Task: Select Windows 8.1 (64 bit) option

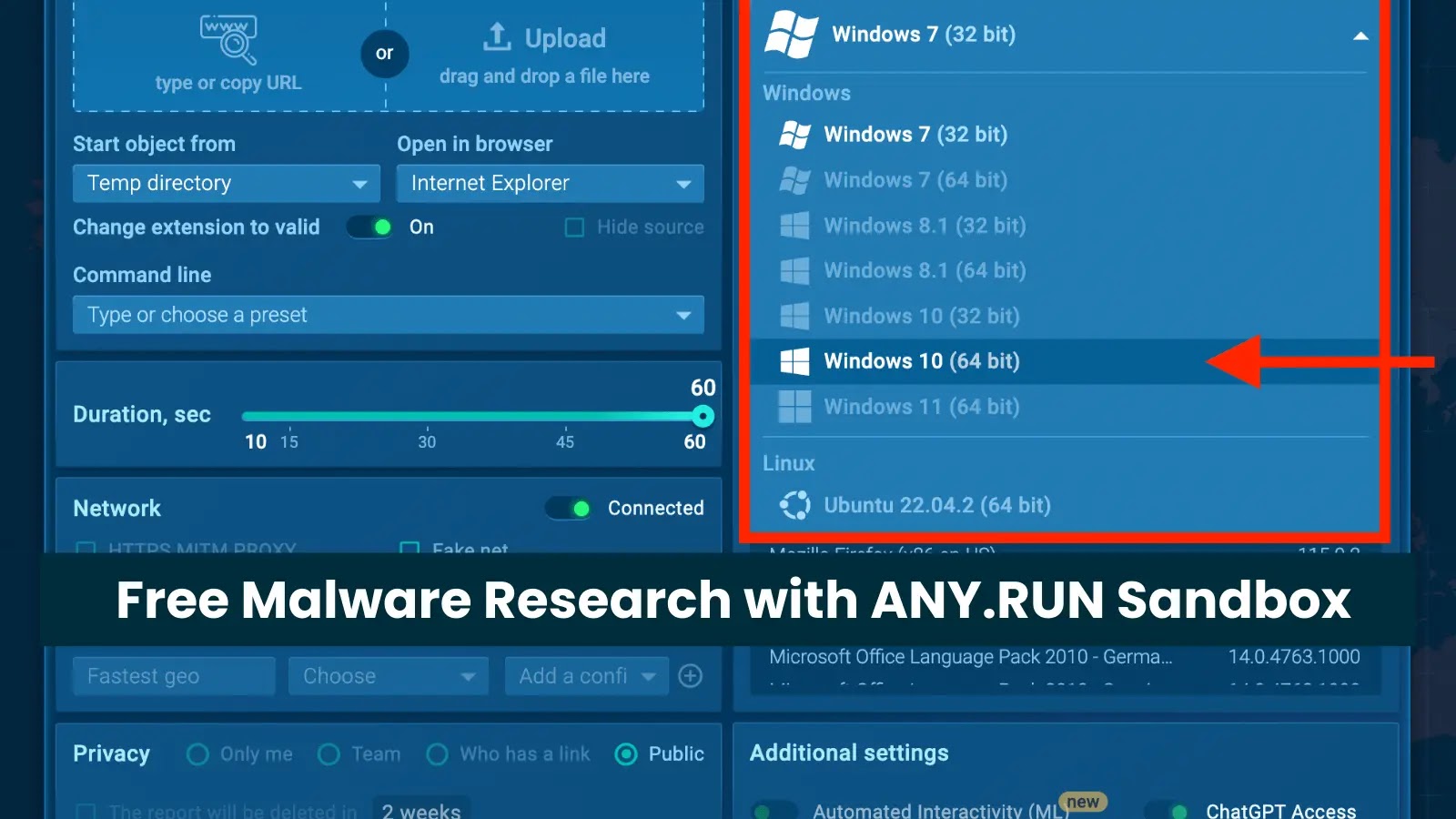Action: tap(1065, 270)
